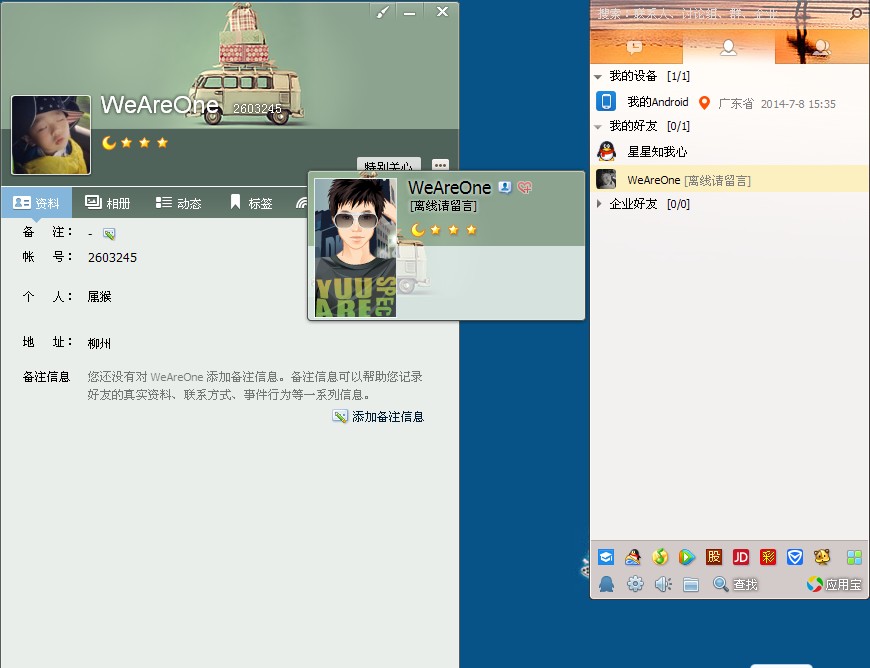Select contact WeAreOne in friend list

[x=730, y=179]
